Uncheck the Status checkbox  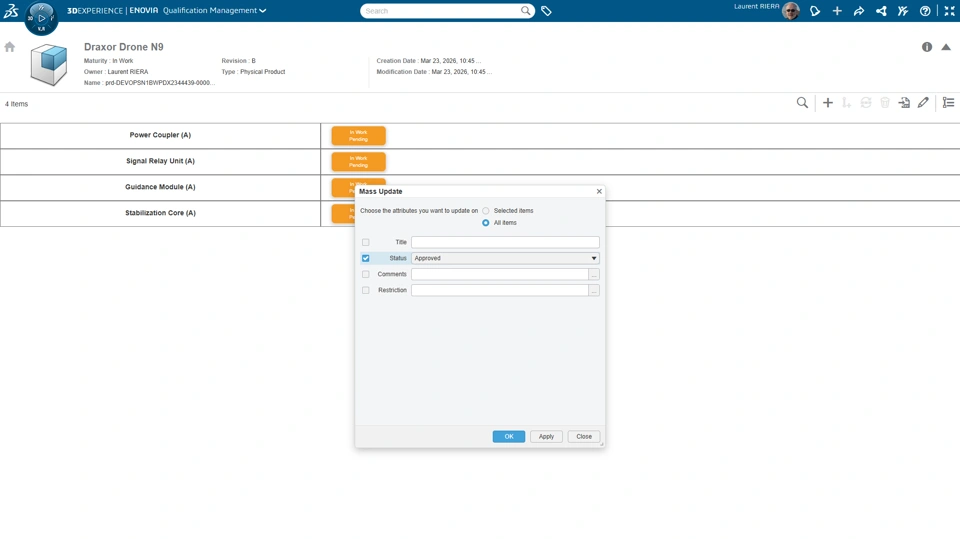[x=366, y=258]
